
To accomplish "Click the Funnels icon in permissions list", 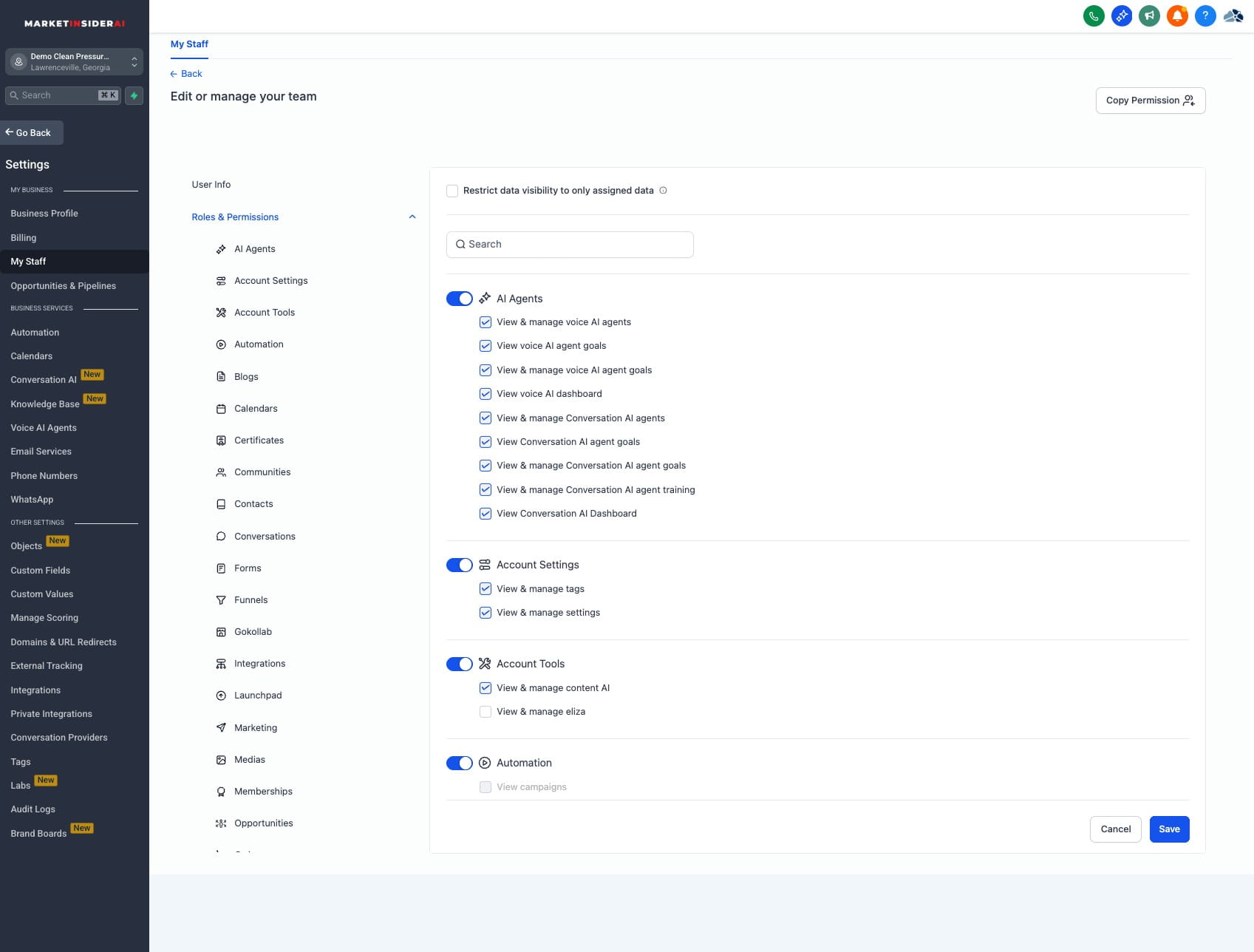I will coord(221,600).
